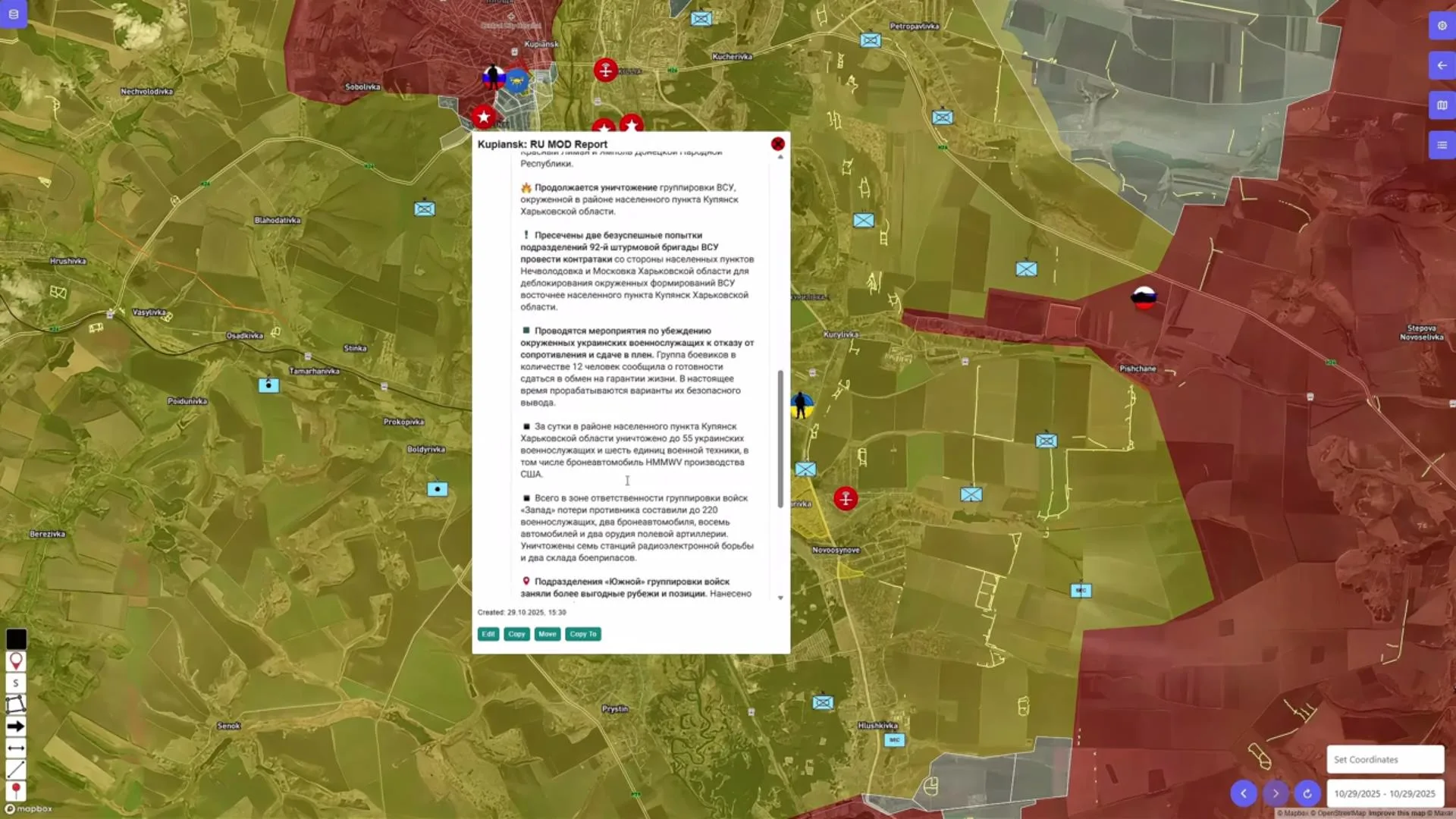1456x819 pixels.
Task: Open settings gear button top right
Action: pyautogui.click(x=1442, y=26)
